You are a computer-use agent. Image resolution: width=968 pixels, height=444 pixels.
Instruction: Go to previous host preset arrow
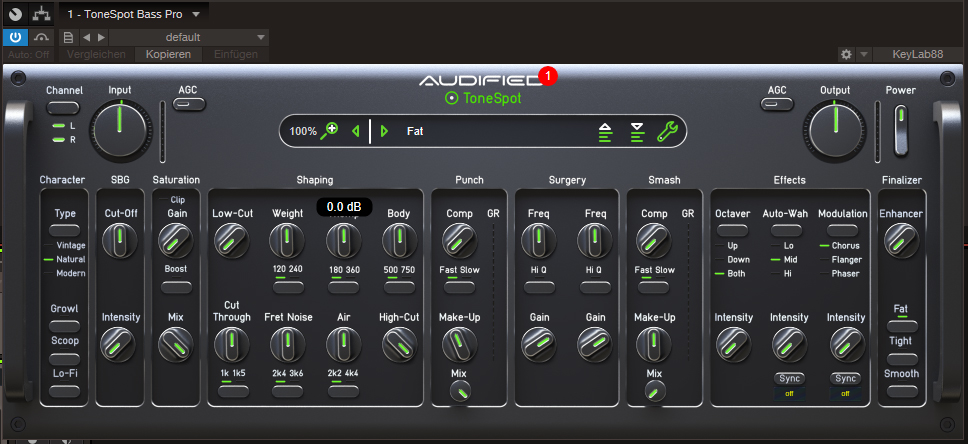point(86,38)
